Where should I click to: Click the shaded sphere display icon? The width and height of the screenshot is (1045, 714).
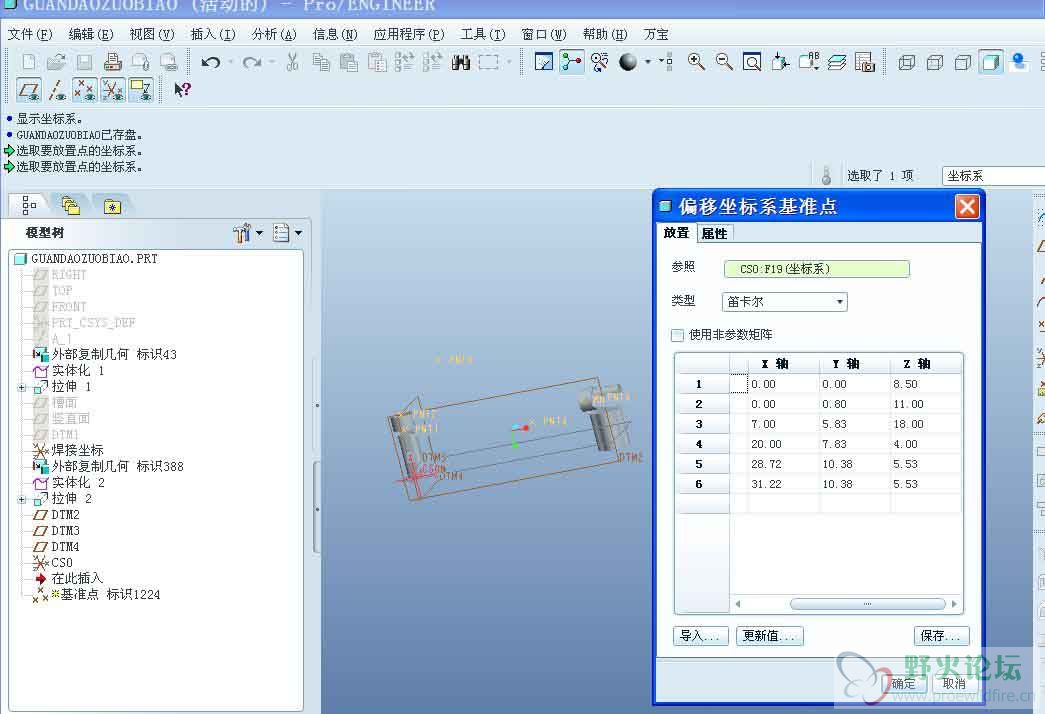tap(628, 62)
